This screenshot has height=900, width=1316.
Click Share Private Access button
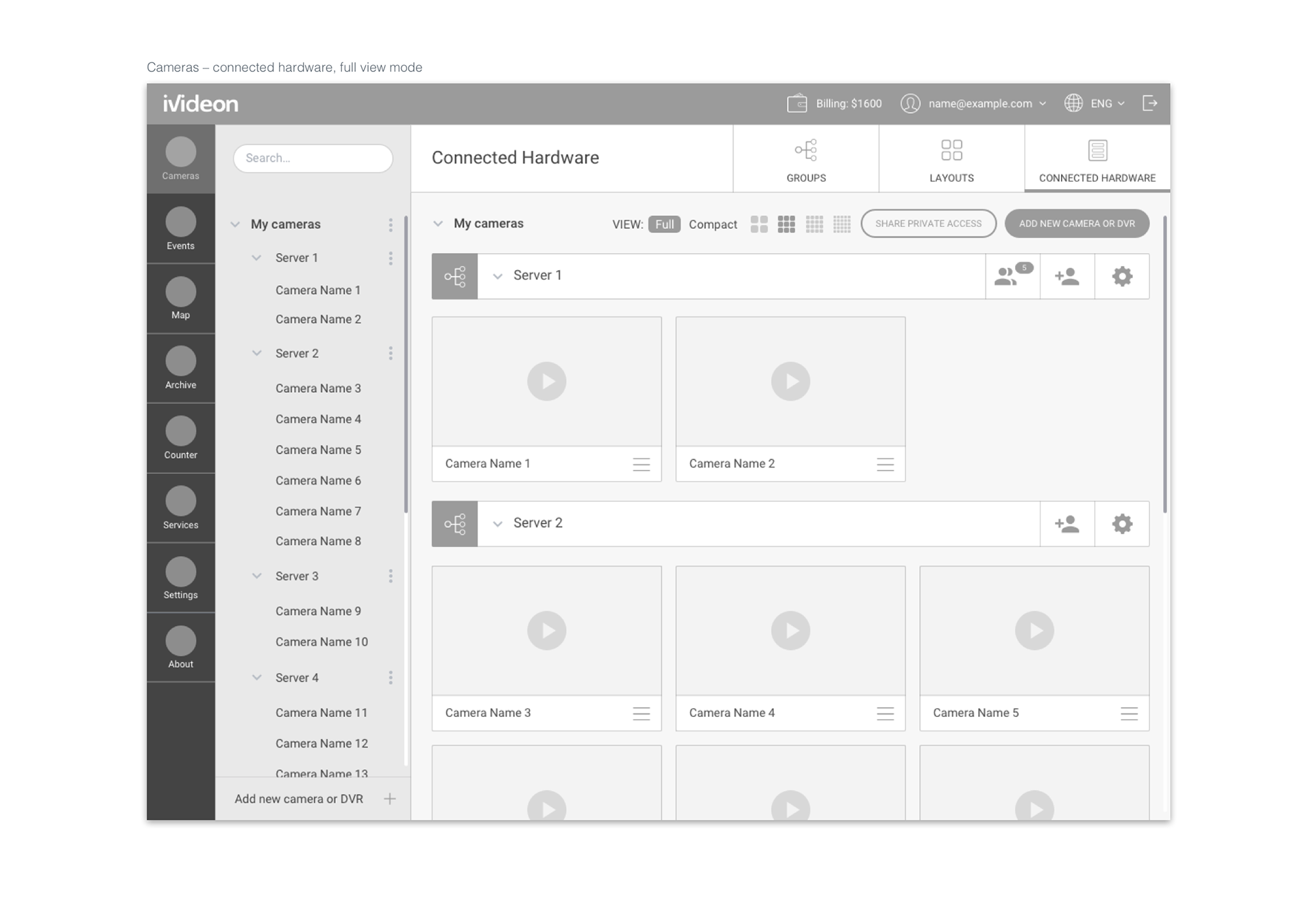pos(928,223)
